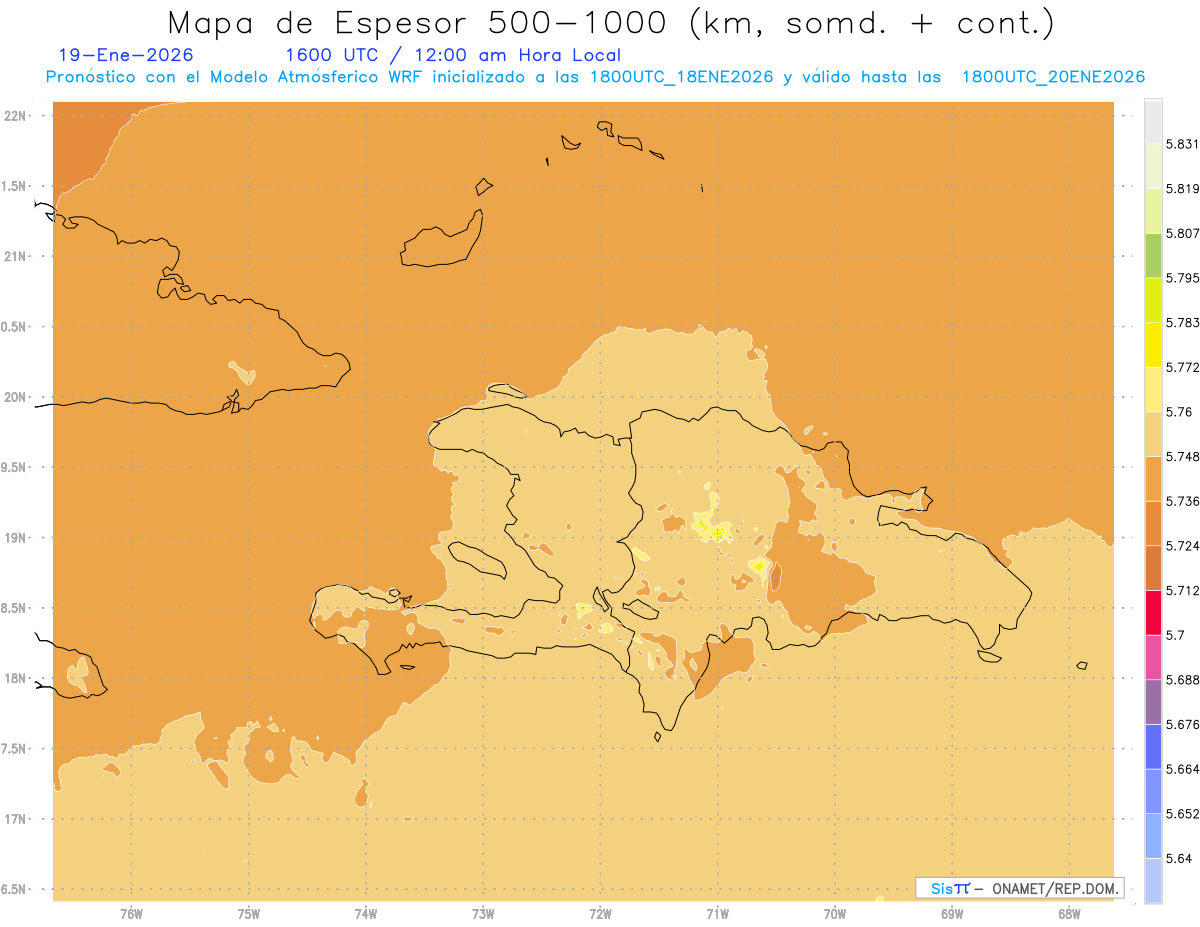
Task: Click the tan legend swatch between 5.748 and 5.76
Action: [1153, 434]
